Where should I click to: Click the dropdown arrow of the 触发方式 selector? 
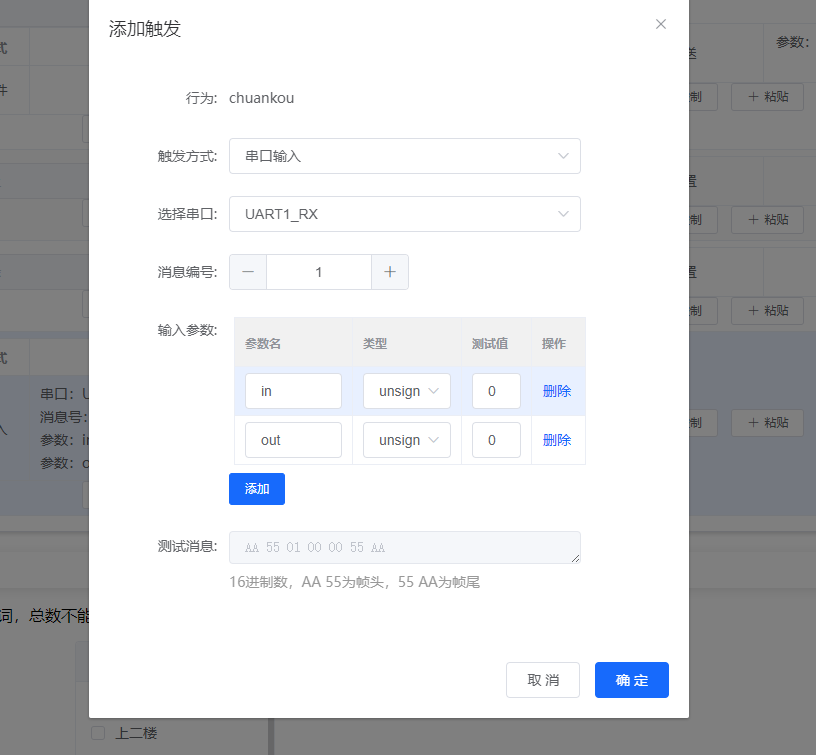point(566,156)
